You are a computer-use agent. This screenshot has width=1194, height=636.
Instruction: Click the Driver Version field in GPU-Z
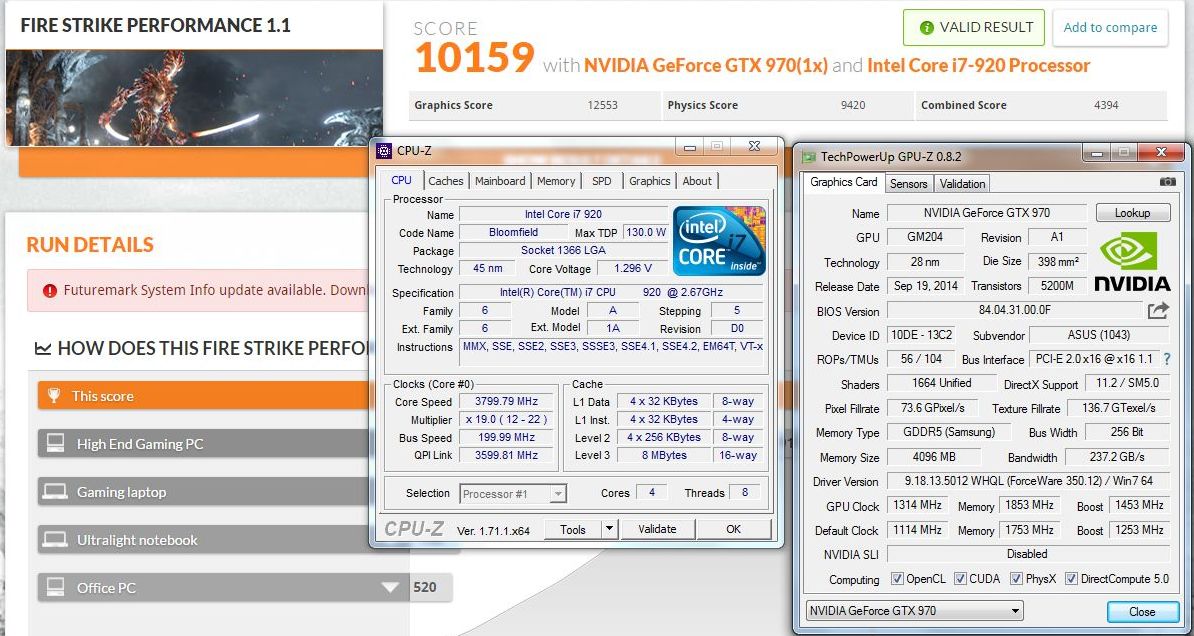click(1029, 481)
